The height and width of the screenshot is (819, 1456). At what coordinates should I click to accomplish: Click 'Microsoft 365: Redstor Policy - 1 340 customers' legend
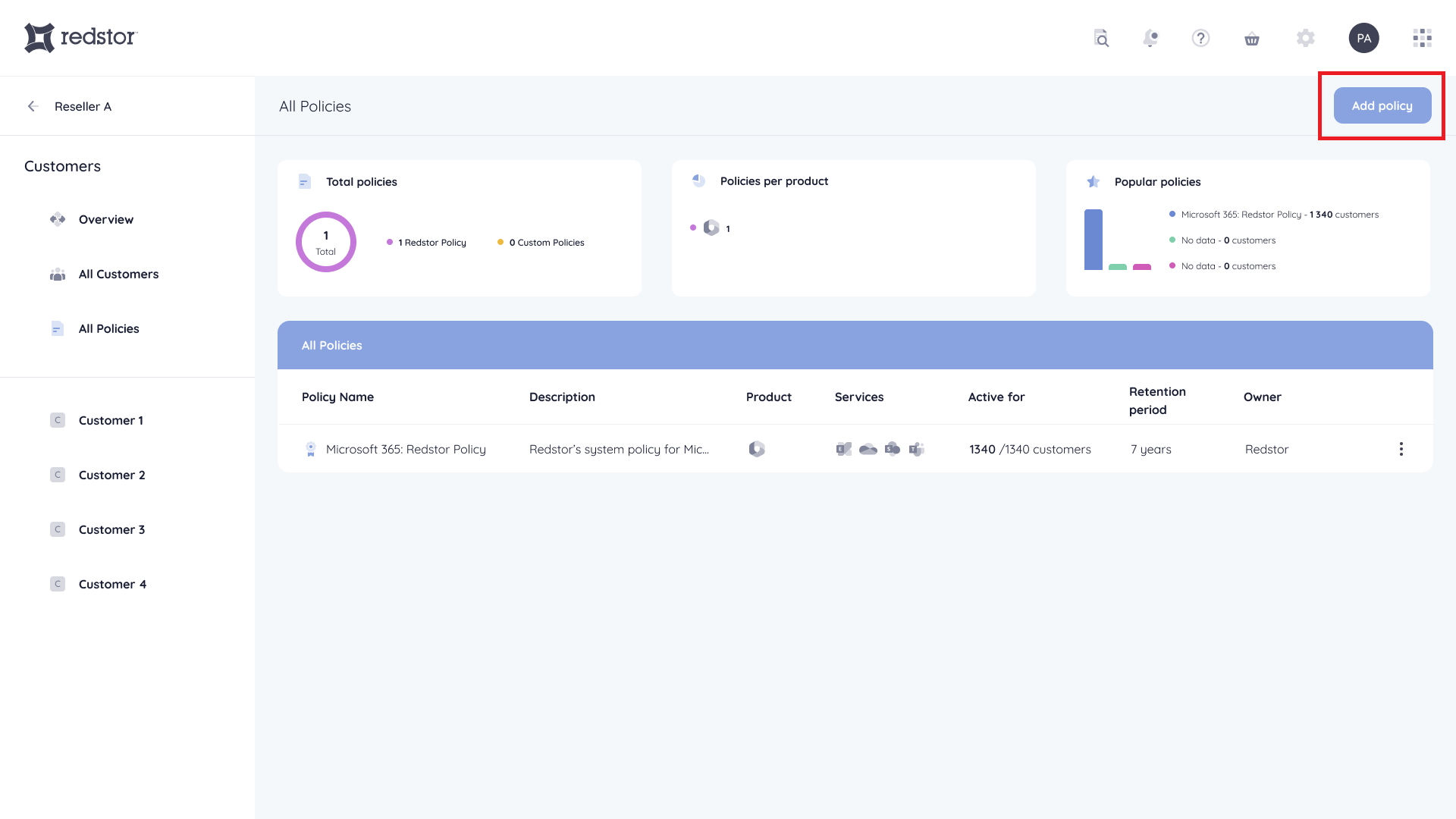[x=1274, y=215]
